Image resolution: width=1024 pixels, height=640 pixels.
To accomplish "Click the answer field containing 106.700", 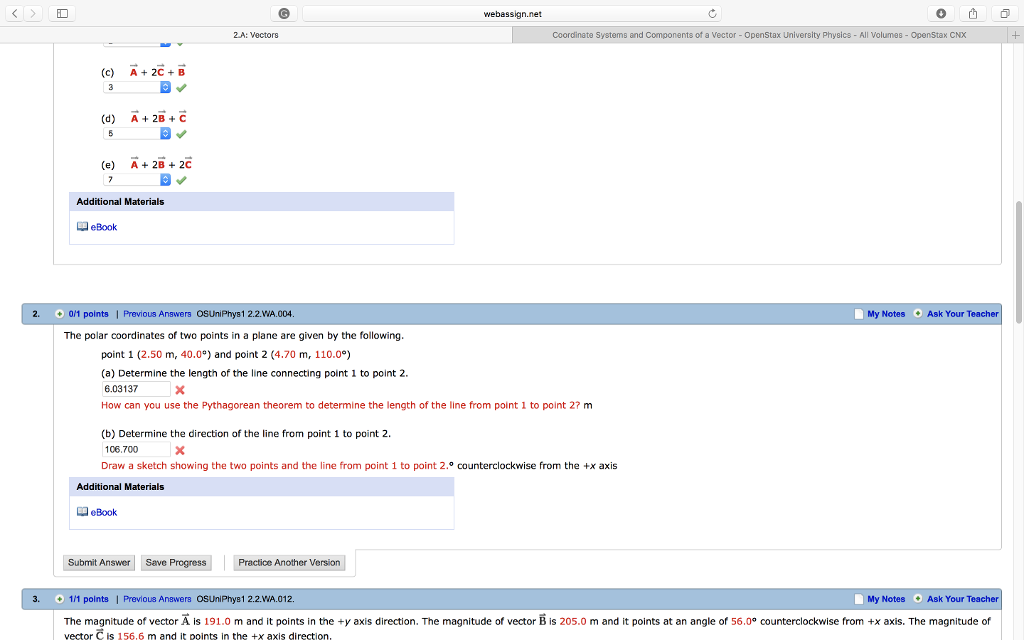I will [x=136, y=449].
